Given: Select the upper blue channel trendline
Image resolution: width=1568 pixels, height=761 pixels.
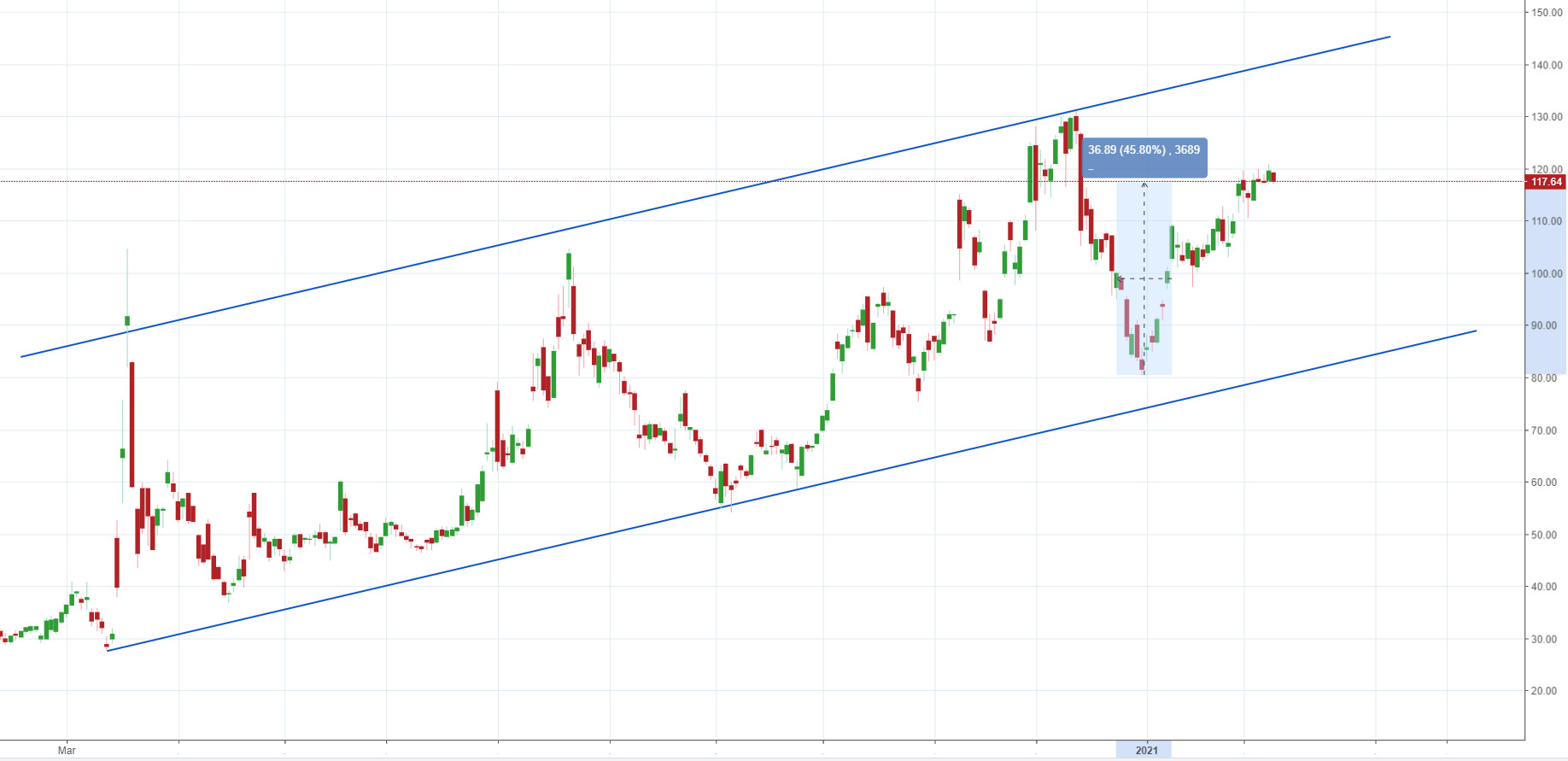Looking at the screenshot, I should 705,196.
